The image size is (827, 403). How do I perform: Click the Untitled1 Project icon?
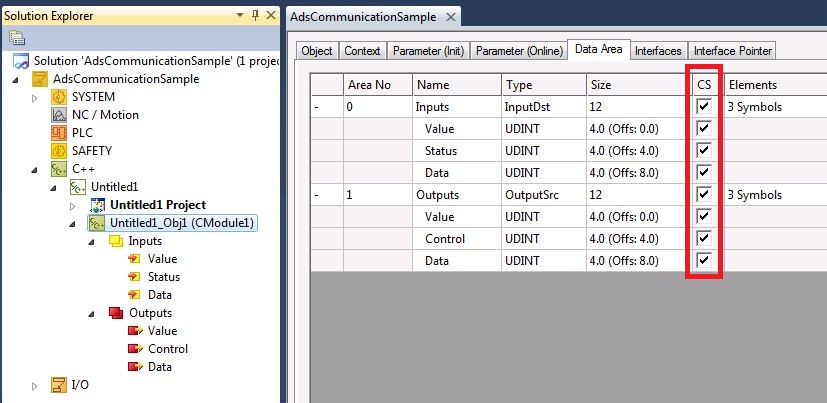click(x=97, y=205)
